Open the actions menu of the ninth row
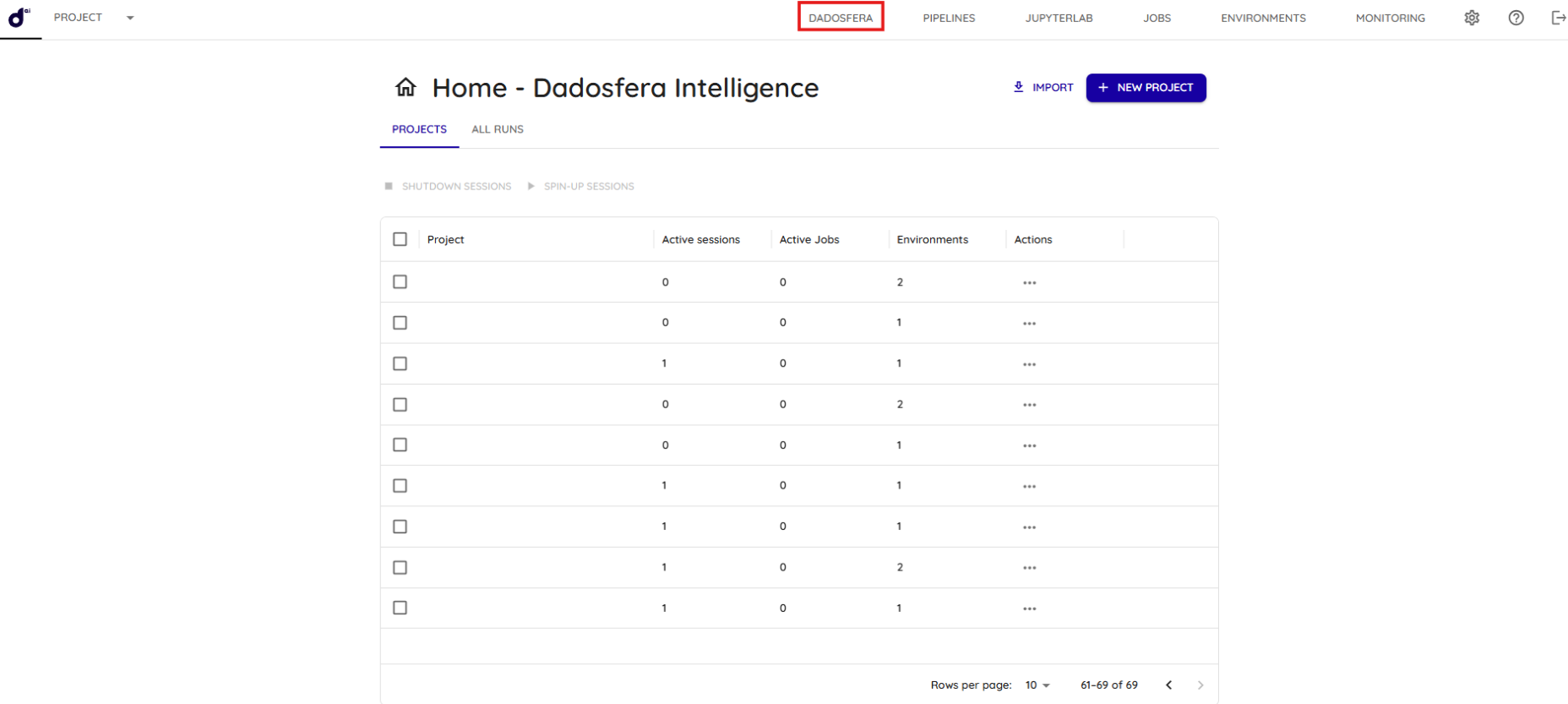 1029,608
